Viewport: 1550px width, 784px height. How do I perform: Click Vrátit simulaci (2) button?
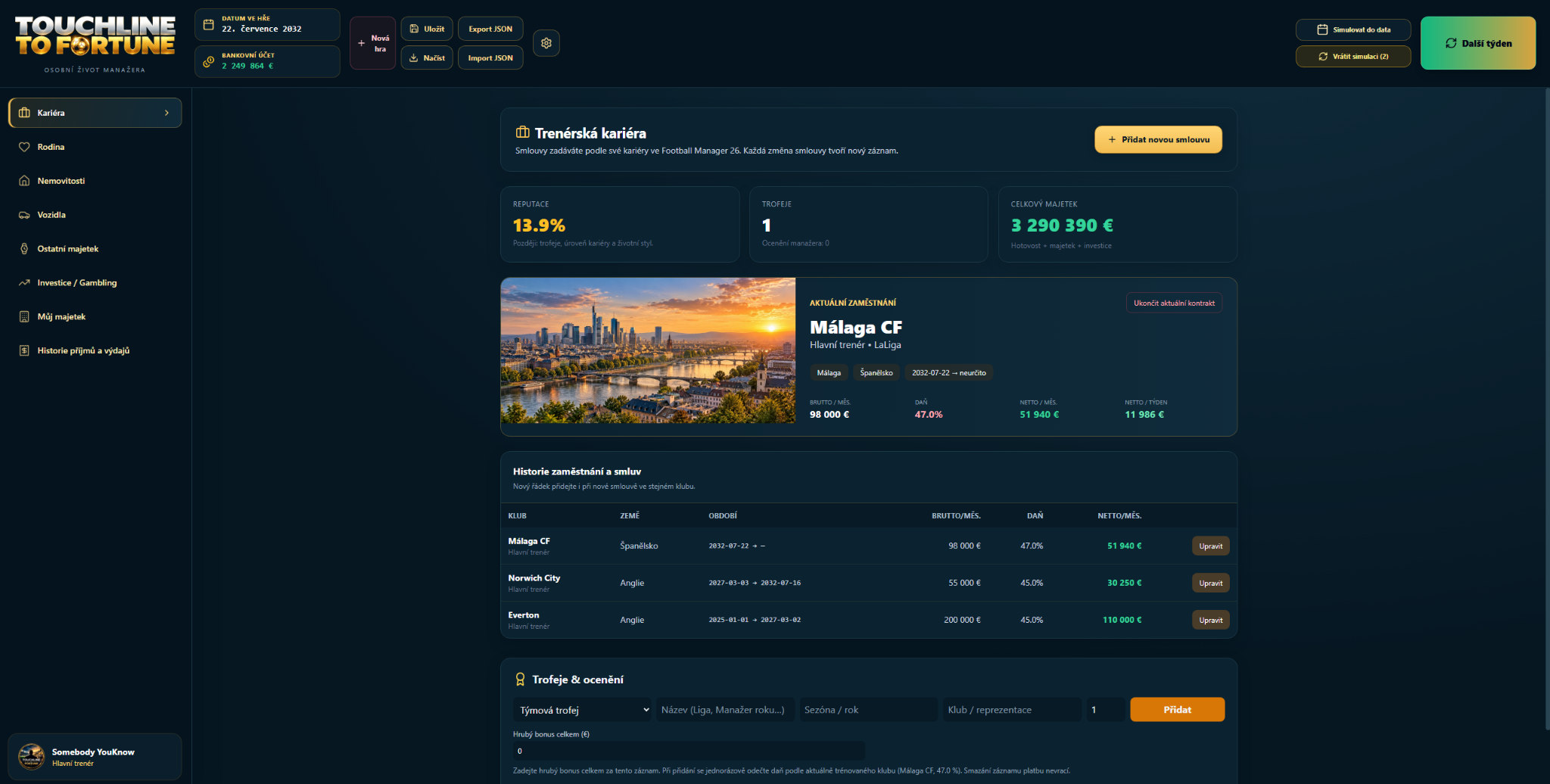tap(1353, 56)
